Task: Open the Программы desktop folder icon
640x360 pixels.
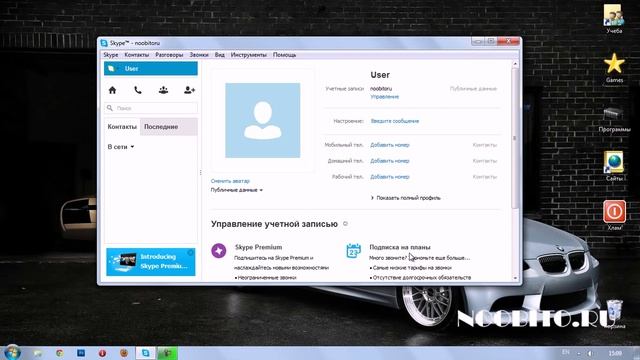Action: click(x=614, y=119)
